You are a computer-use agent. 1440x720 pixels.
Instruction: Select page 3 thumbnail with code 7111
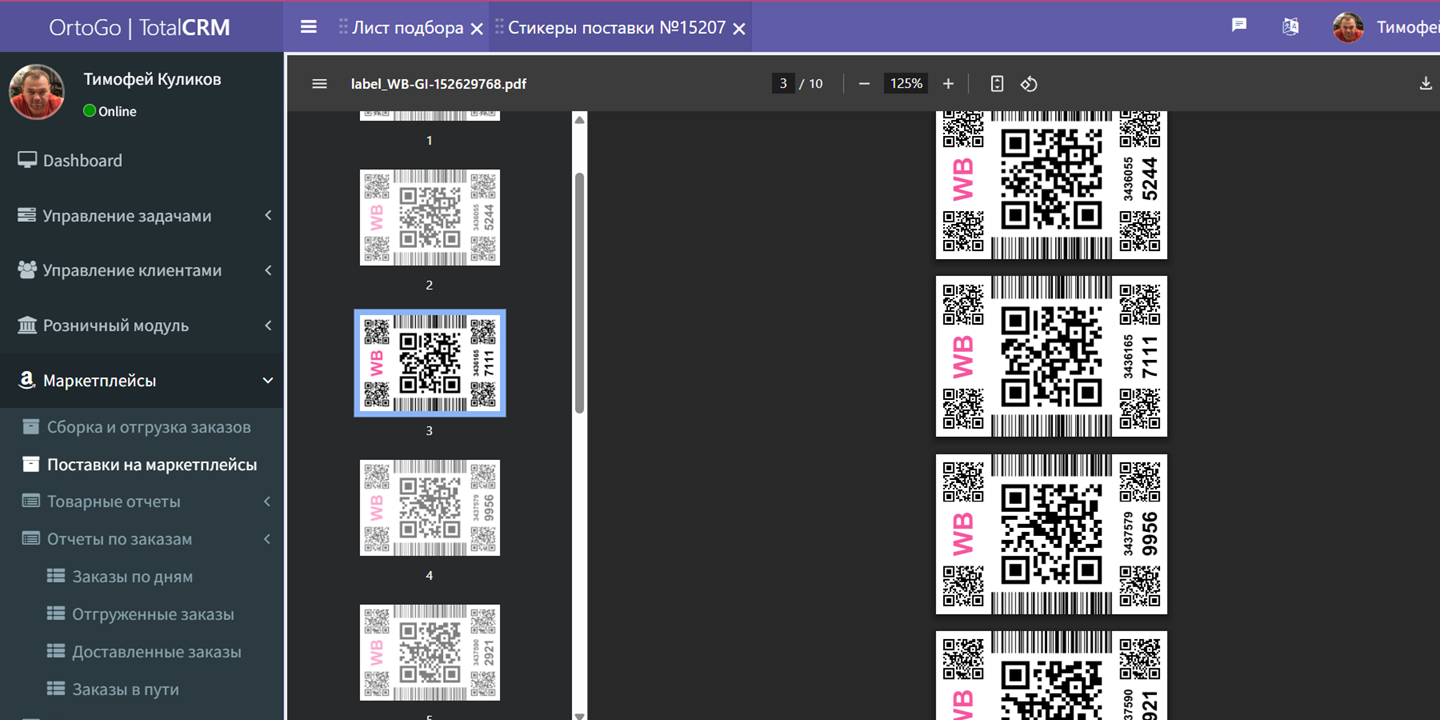pos(430,362)
